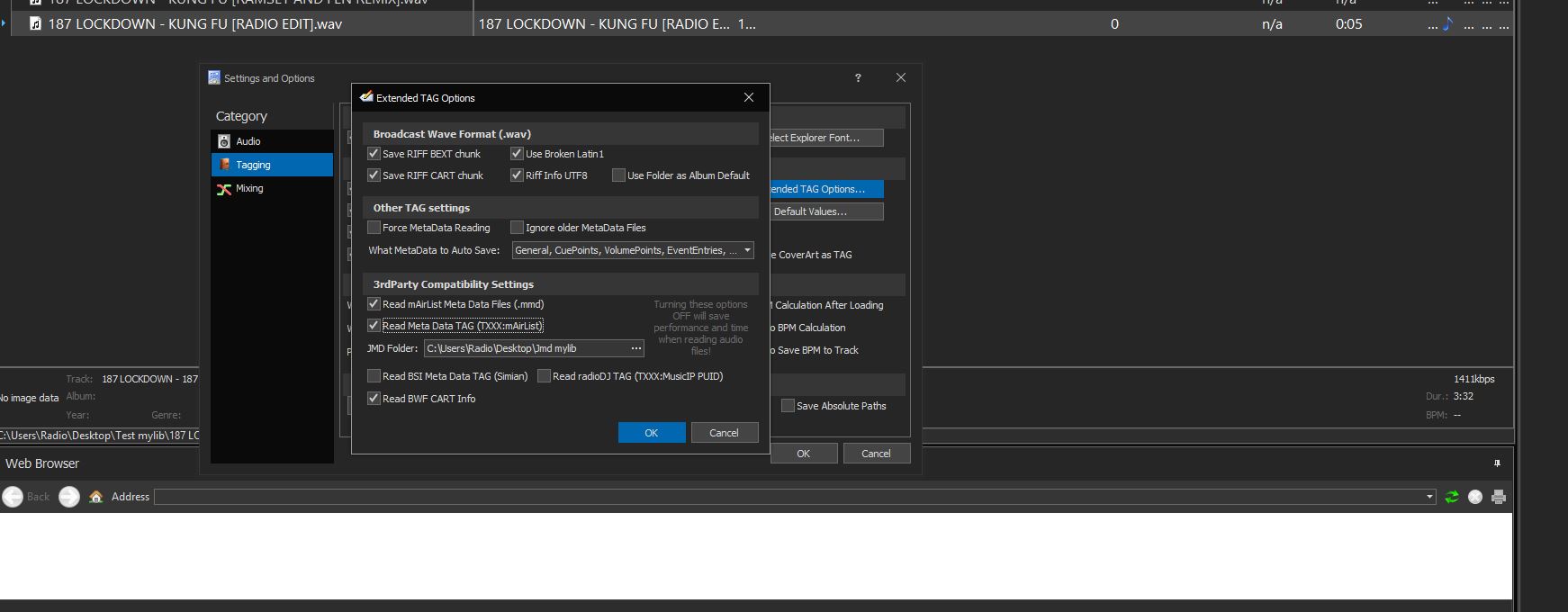Cancel the Extended TAG Options dialog
Screen dimensions: 1568x612
(x=724, y=433)
